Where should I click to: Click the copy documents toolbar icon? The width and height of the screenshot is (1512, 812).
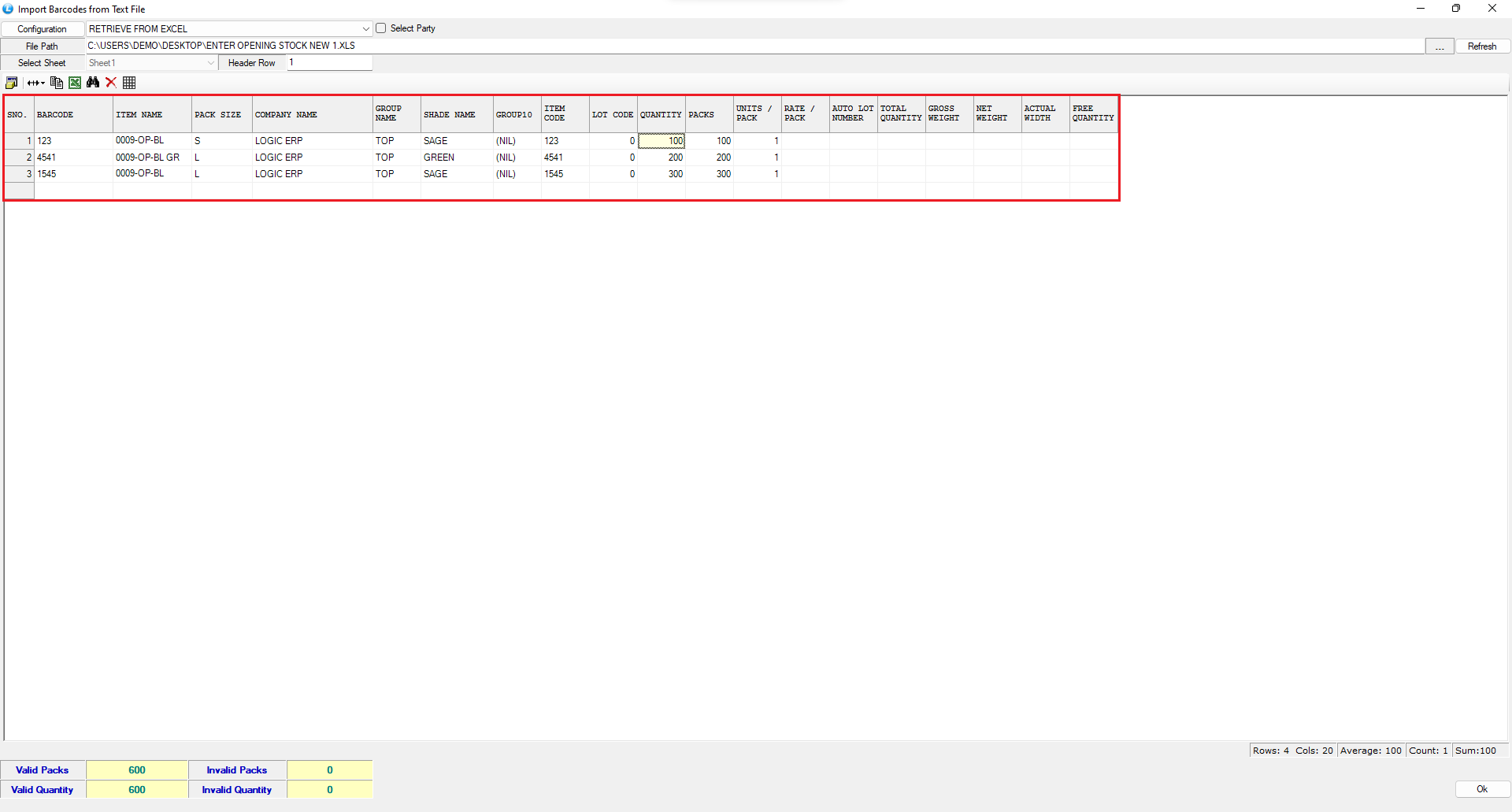[x=56, y=83]
